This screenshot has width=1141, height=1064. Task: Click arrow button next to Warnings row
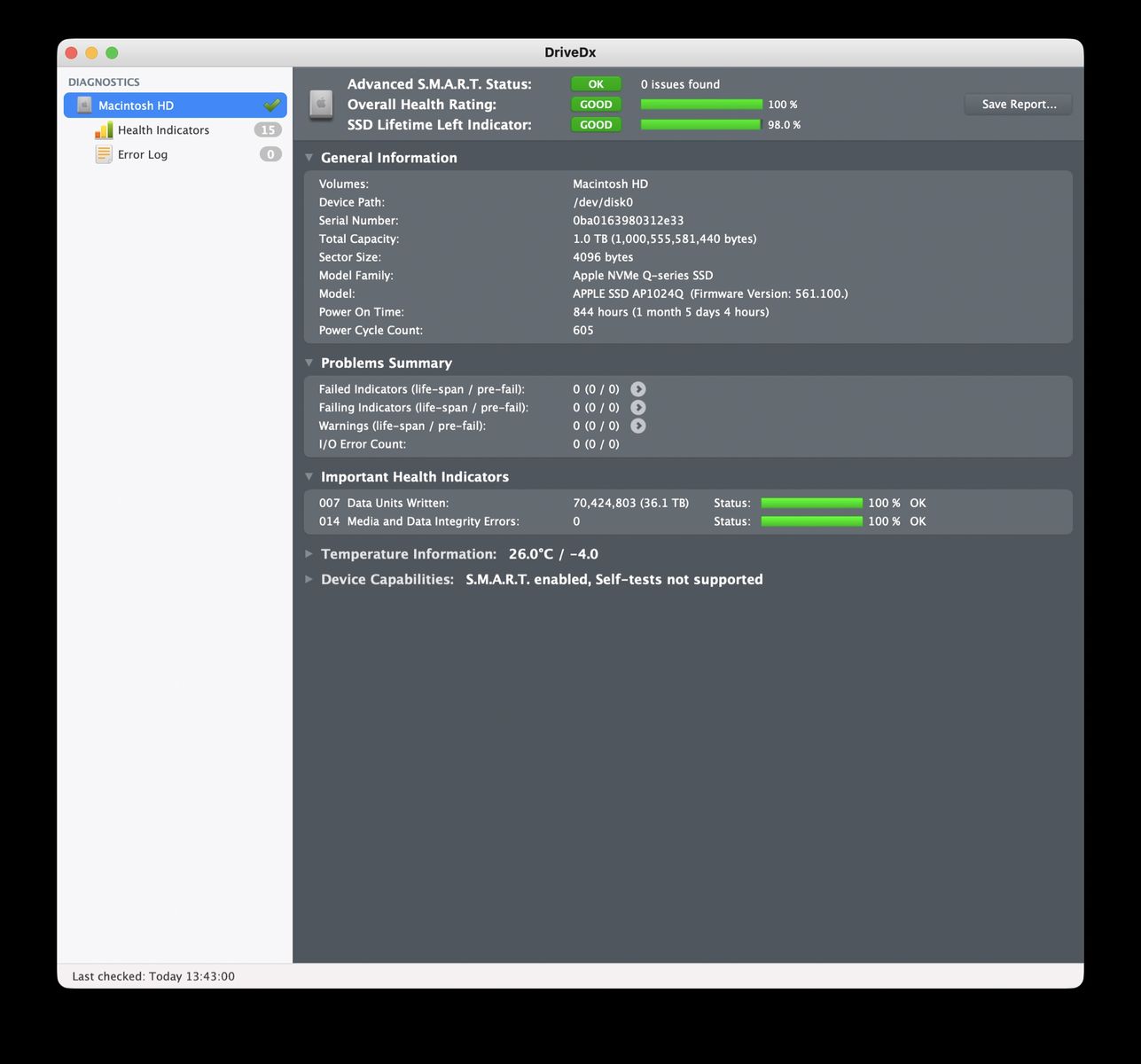(638, 426)
